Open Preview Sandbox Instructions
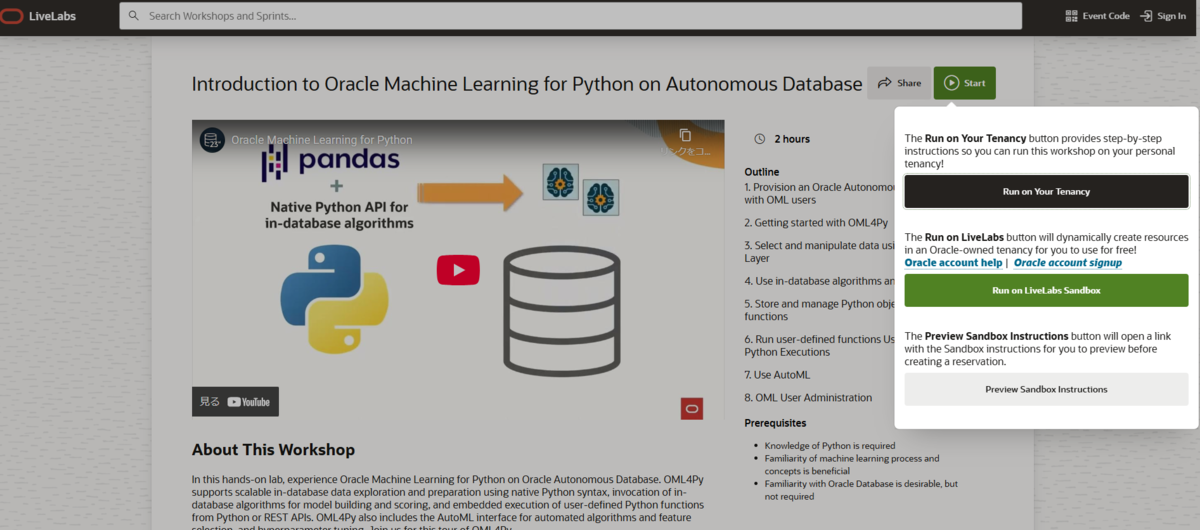Image resolution: width=1200 pixels, height=530 pixels. 1046,389
